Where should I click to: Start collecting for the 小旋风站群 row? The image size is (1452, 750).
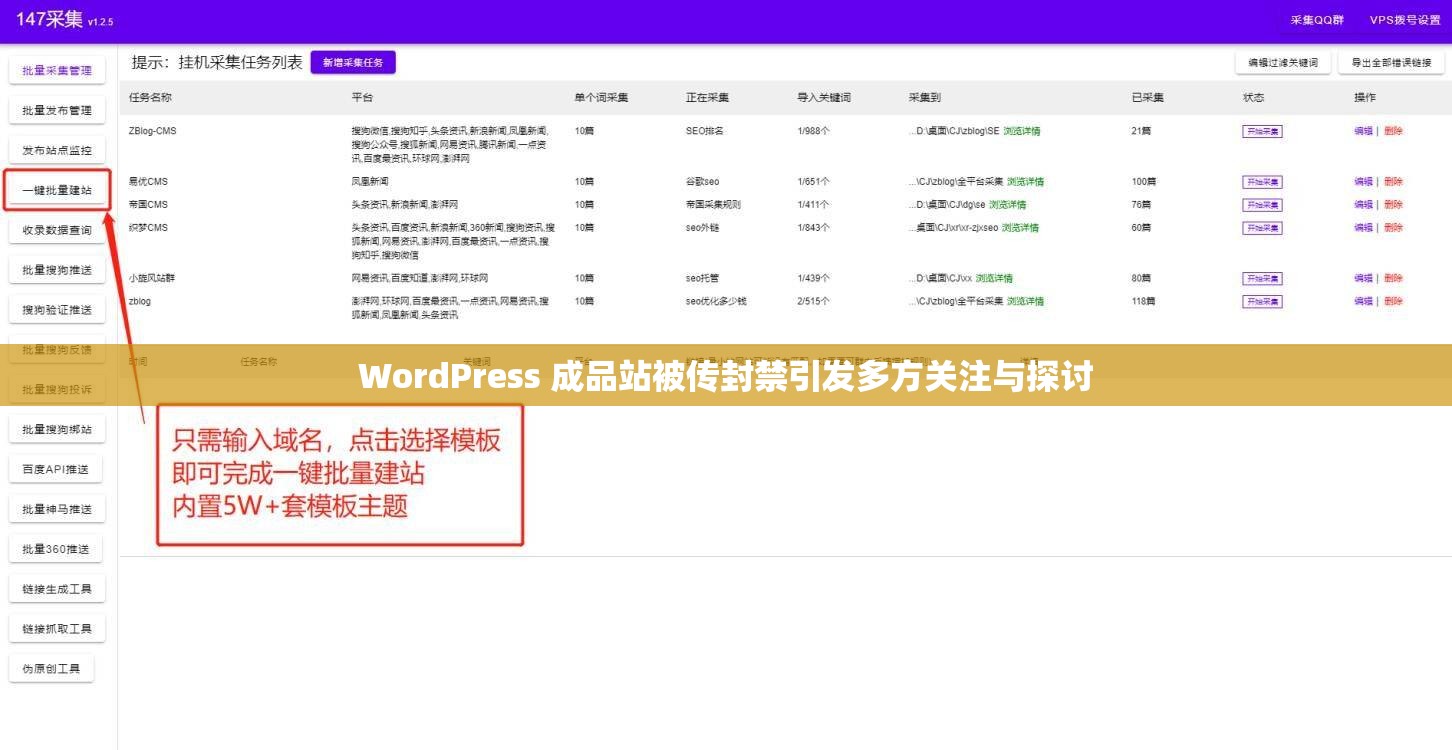coord(1262,278)
